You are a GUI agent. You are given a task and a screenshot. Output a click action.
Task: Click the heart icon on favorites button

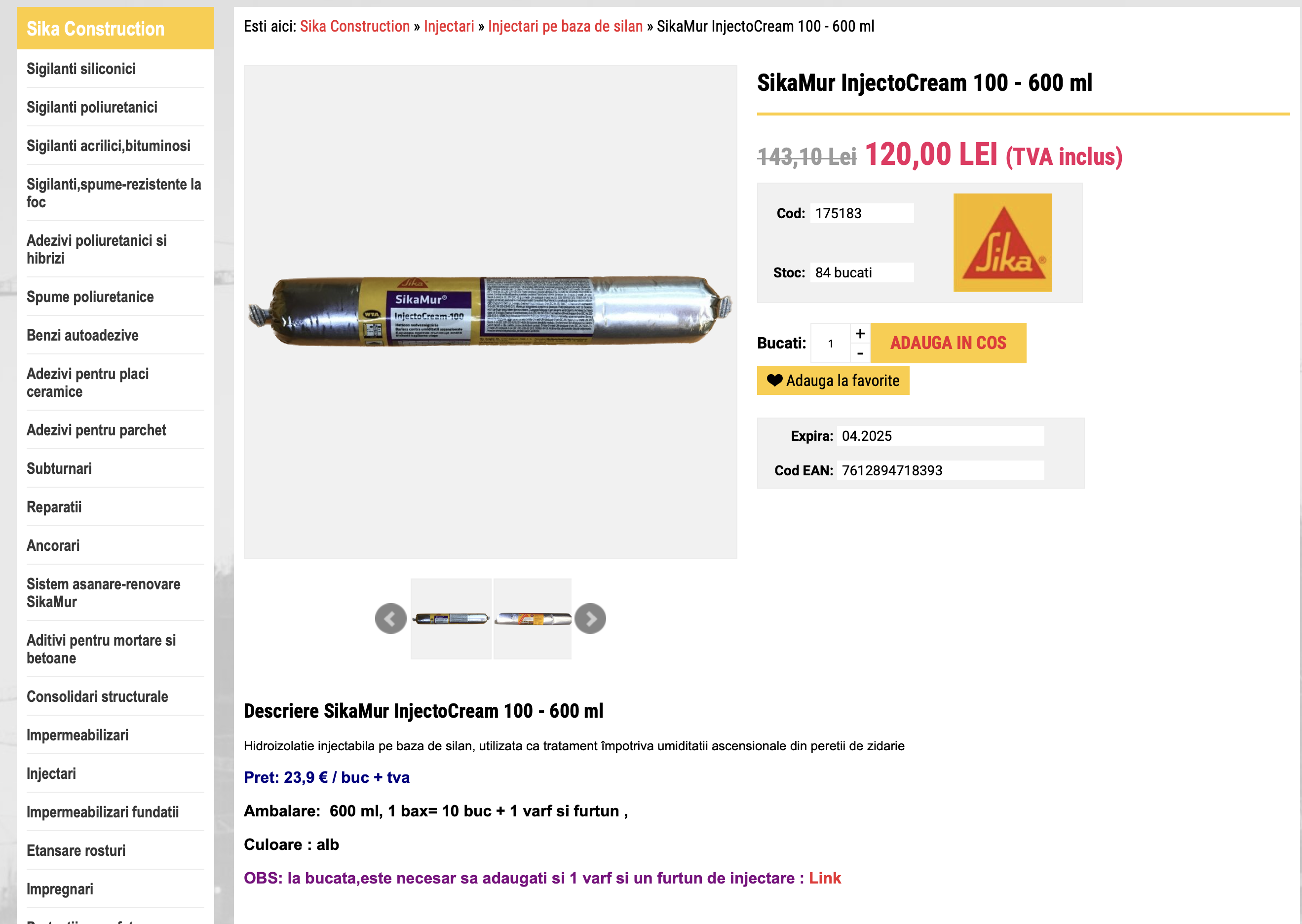(x=774, y=381)
